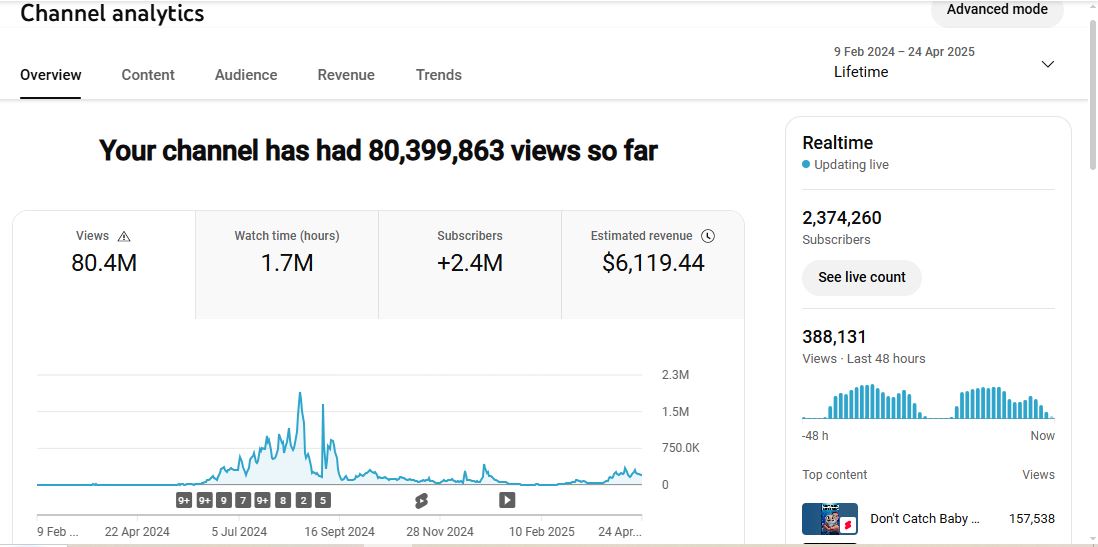Open the Audience tab
The height and width of the screenshot is (547, 1098).
coord(246,75)
